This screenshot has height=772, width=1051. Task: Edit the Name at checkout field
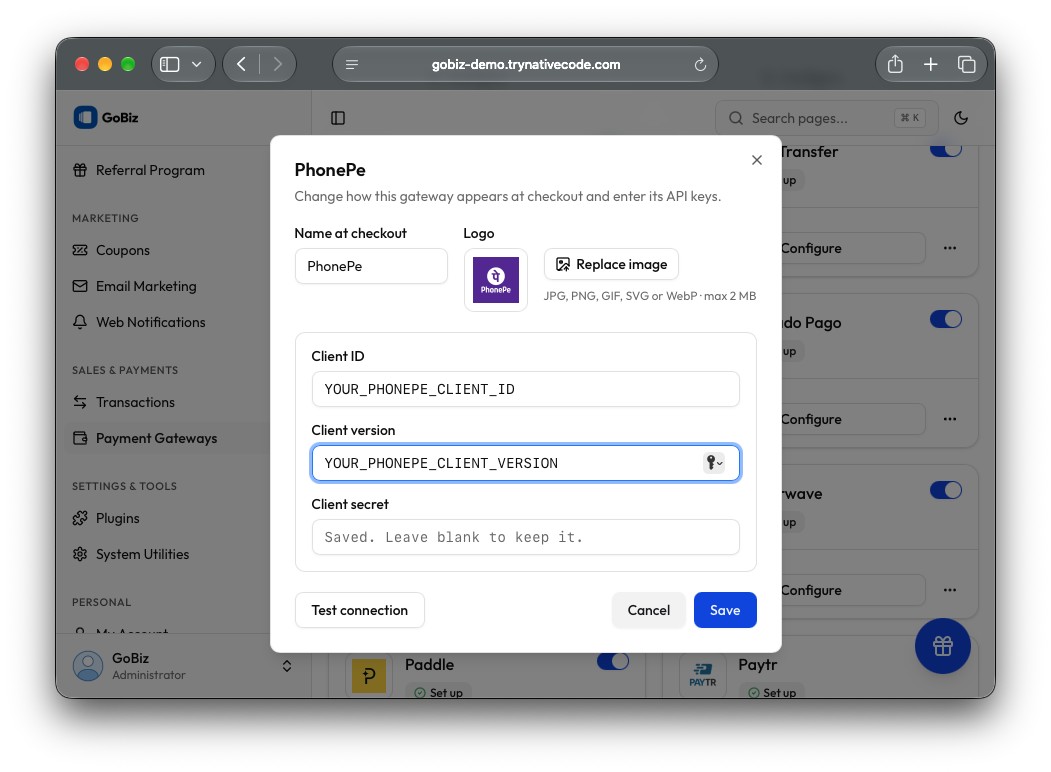371,266
